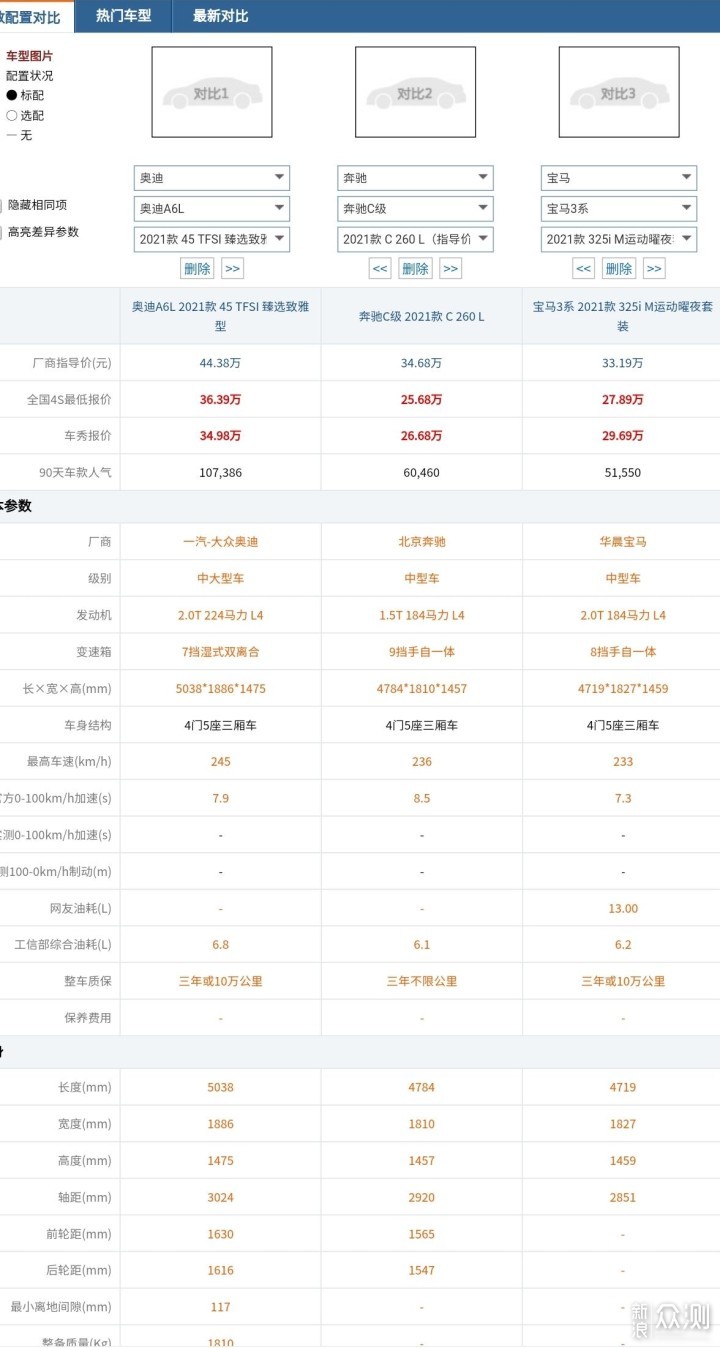Click 删除 under the Audi column
The width and height of the screenshot is (720, 1348).
pos(198,268)
